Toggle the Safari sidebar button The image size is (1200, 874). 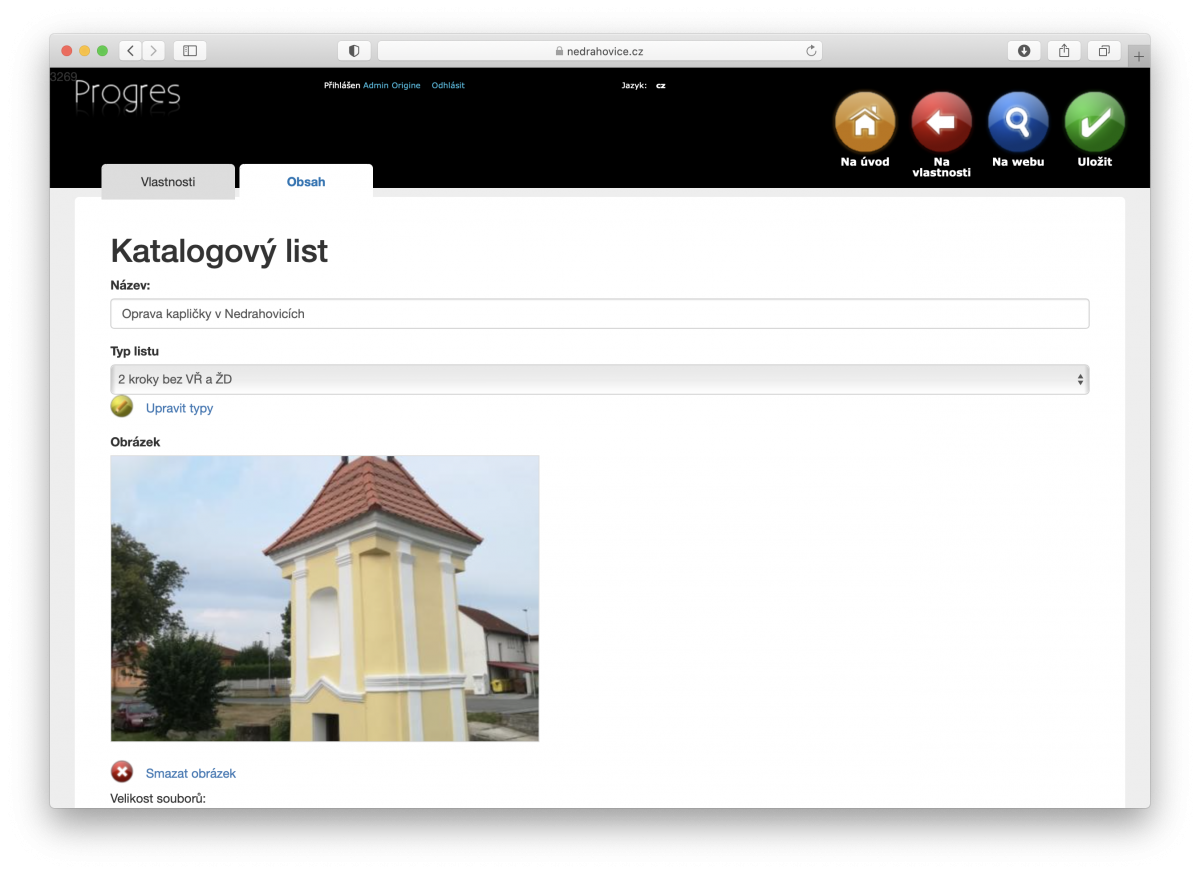pyautogui.click(x=189, y=50)
